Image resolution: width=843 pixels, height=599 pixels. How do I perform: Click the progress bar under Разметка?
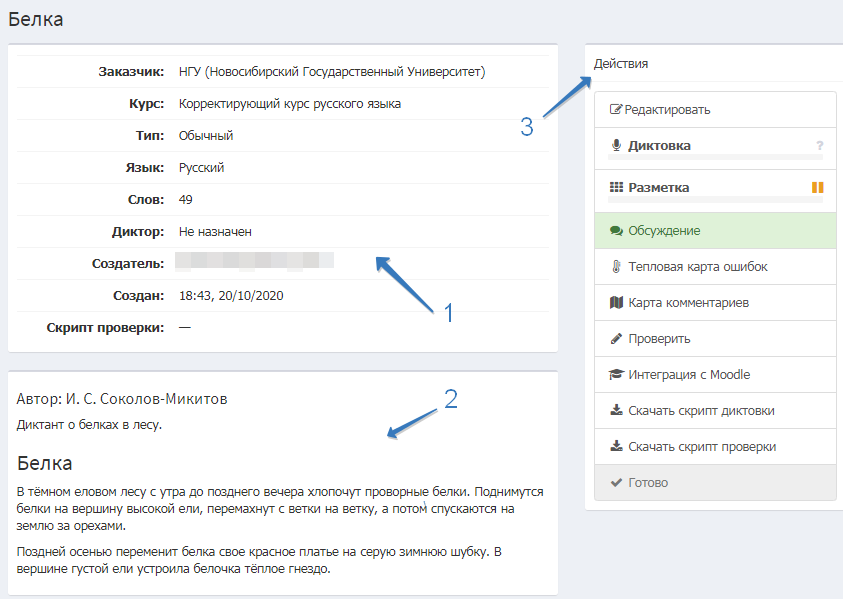pos(715,201)
